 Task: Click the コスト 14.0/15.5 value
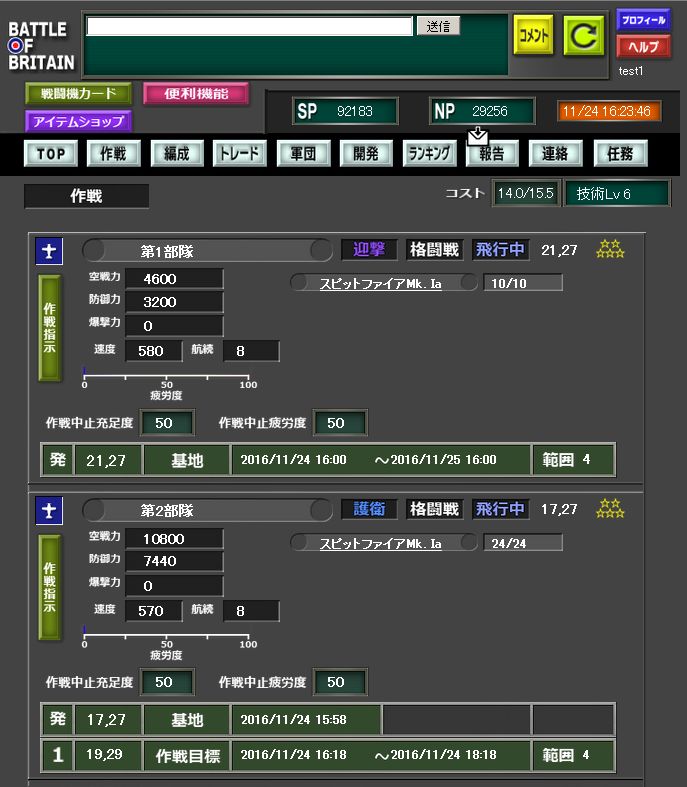click(525, 193)
